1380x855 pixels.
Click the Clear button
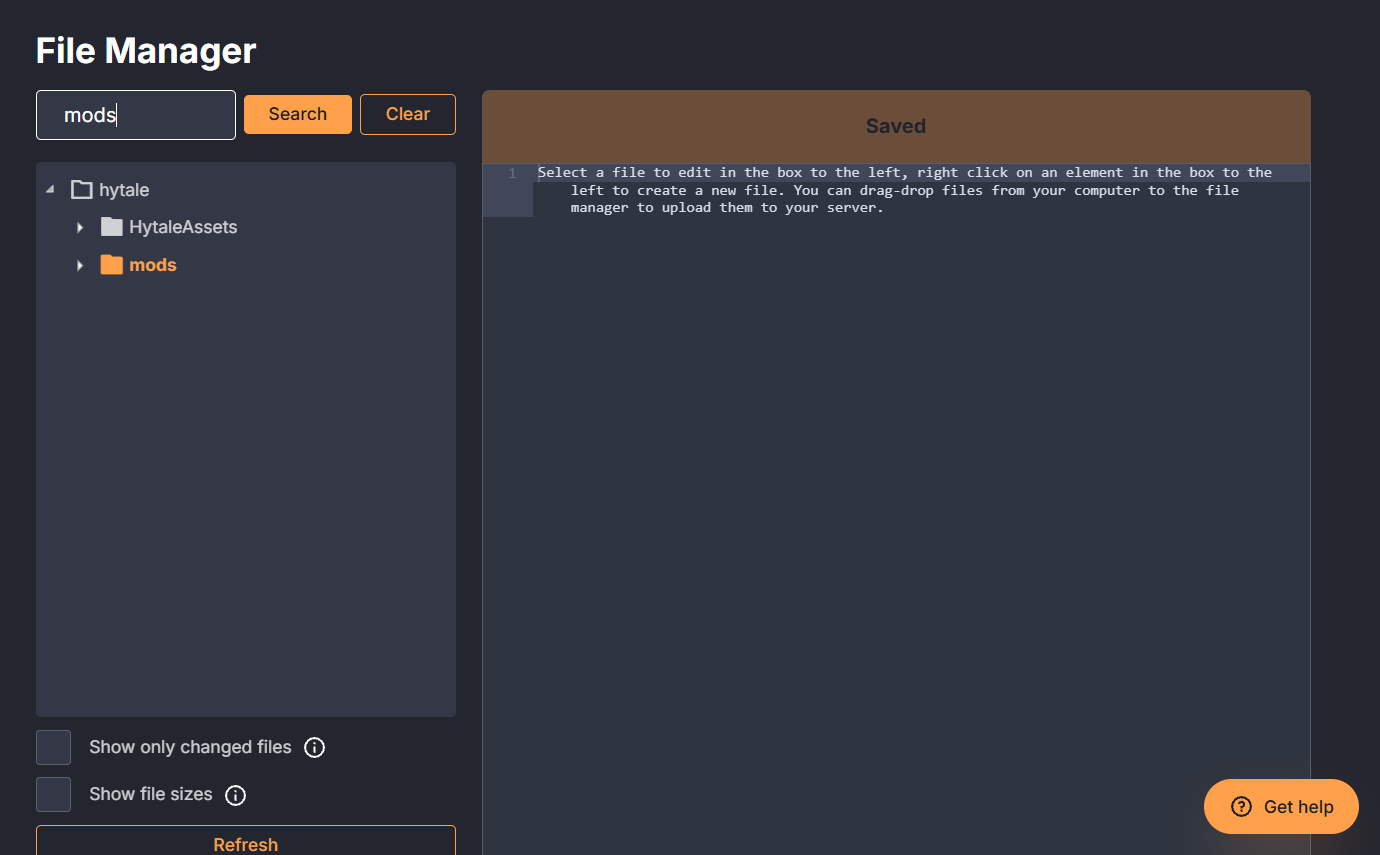coord(407,114)
